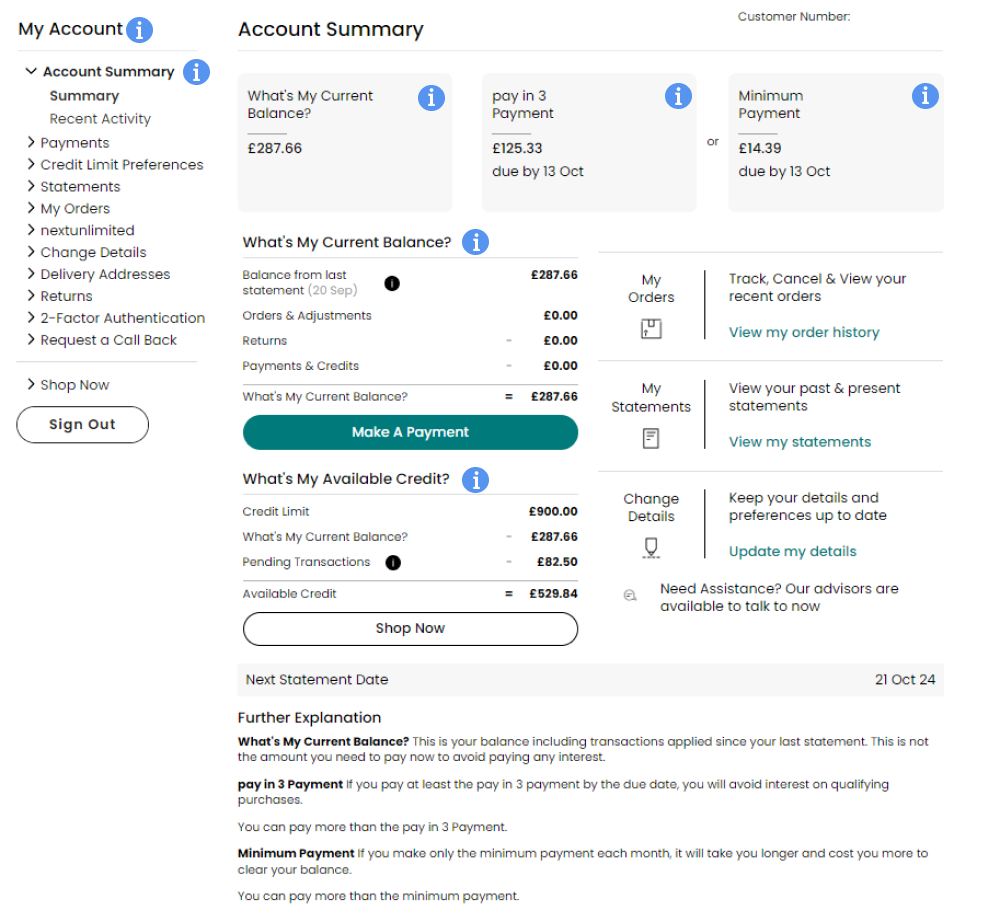Open the What's My Available Credit info icon
The height and width of the screenshot is (913, 1000).
[x=475, y=480]
